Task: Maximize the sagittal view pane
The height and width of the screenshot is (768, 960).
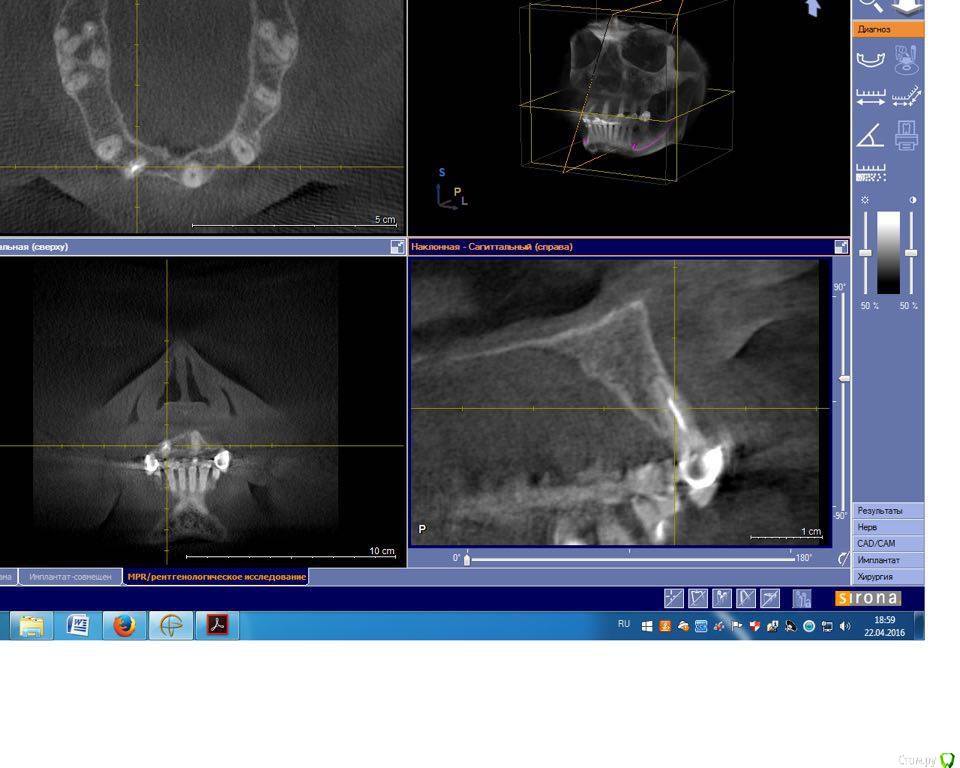Action: [x=840, y=247]
